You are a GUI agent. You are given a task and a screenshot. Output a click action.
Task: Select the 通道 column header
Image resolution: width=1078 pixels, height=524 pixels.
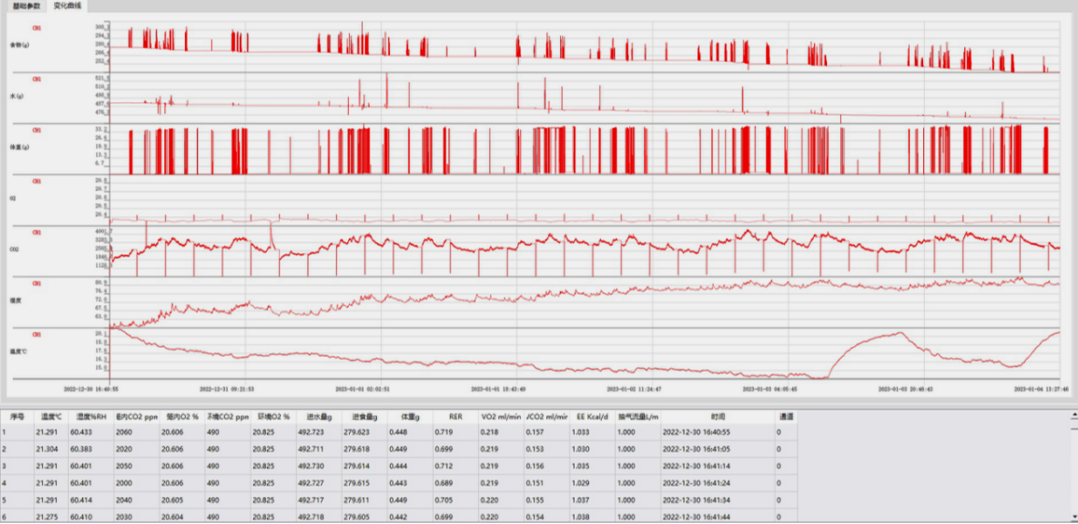pyautogui.click(x=786, y=415)
